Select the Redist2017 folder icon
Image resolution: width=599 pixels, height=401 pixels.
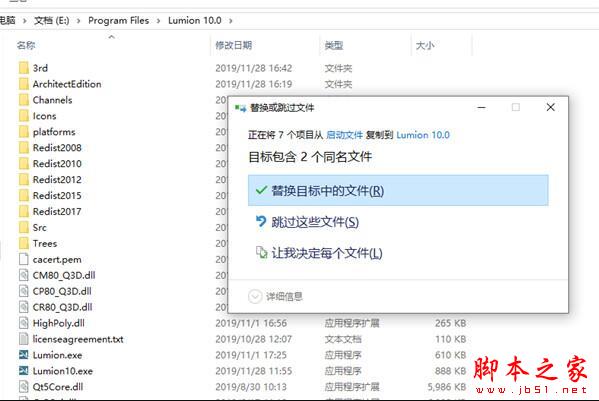click(24, 211)
